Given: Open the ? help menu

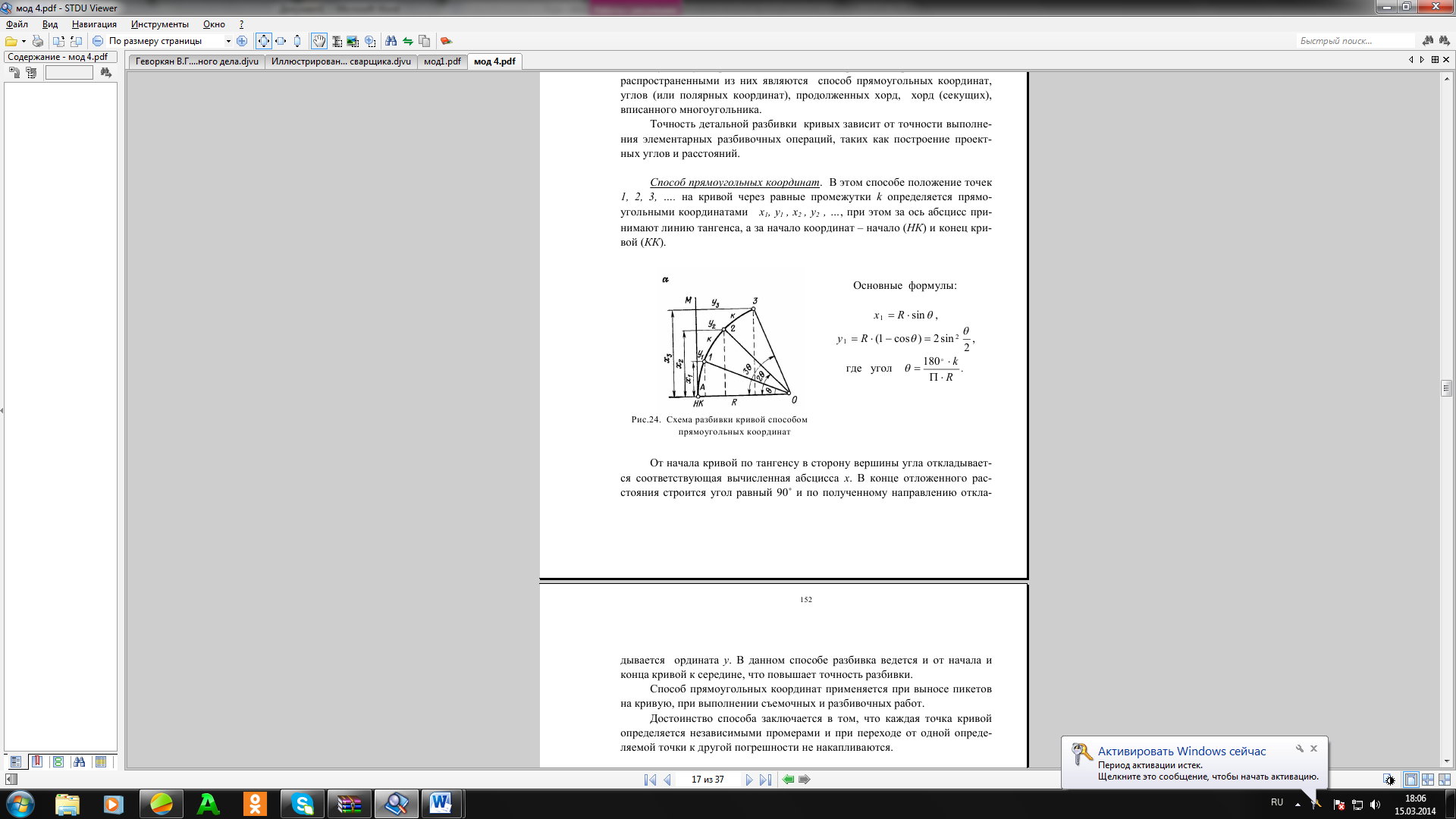Looking at the screenshot, I should (x=241, y=24).
